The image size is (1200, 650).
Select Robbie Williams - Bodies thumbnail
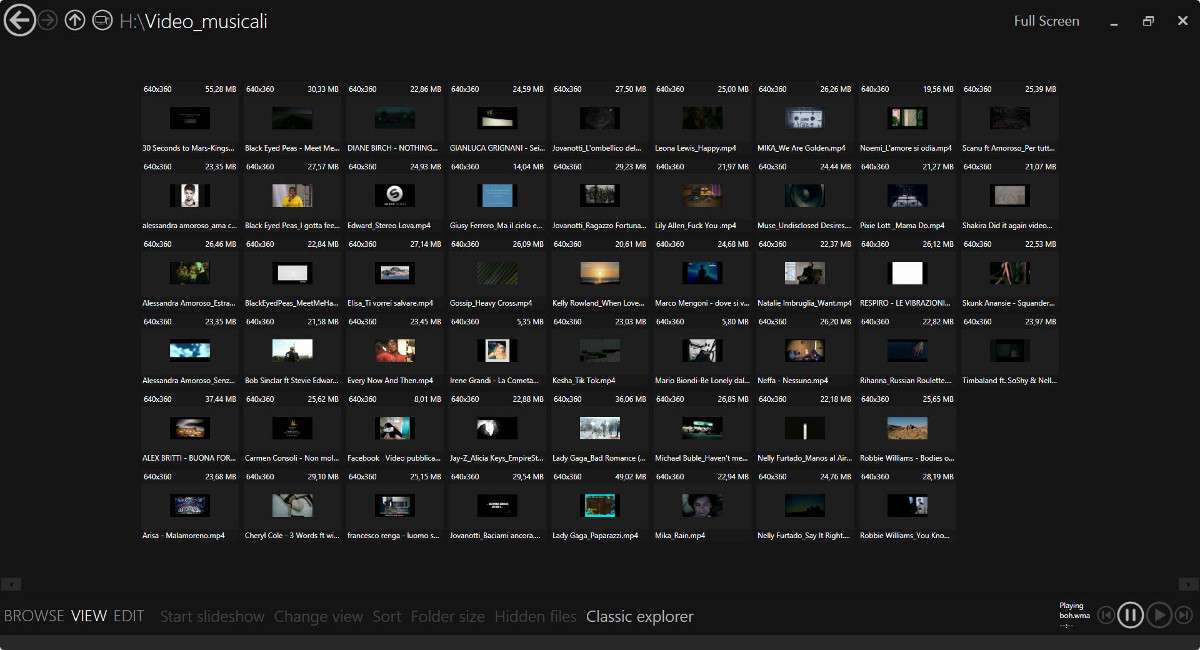(907, 429)
